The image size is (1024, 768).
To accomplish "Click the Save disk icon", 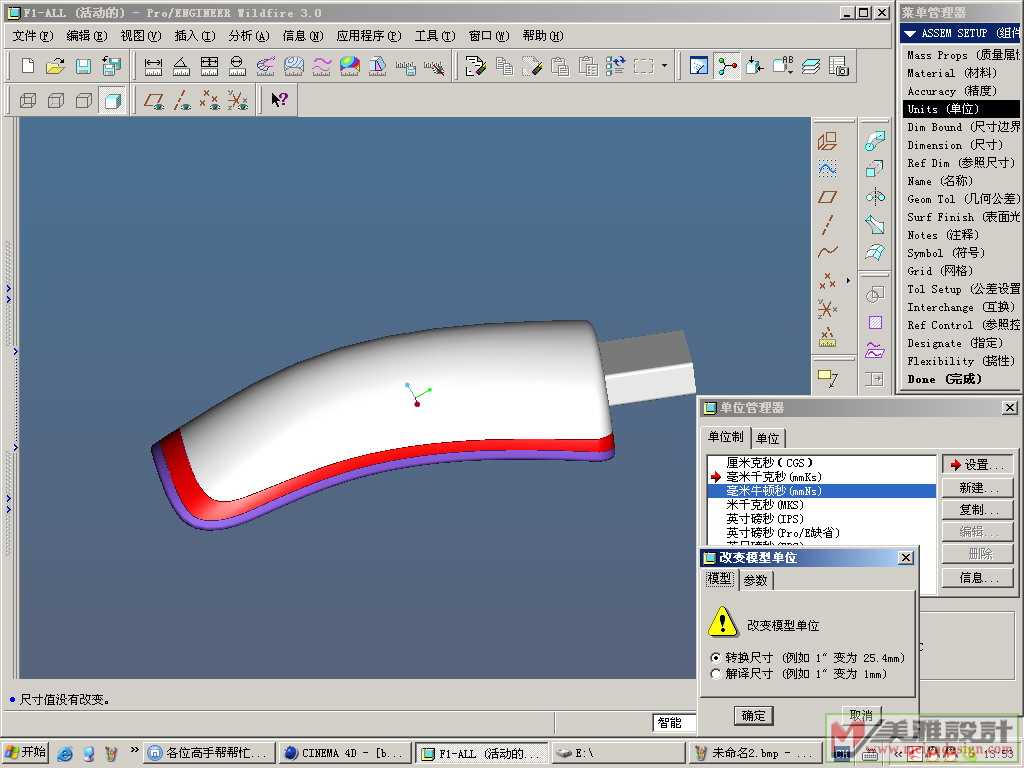I will pos(84,67).
